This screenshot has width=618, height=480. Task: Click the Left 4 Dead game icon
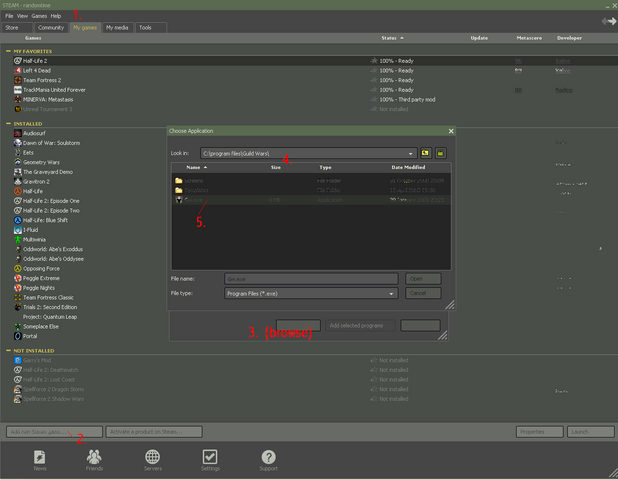[18, 71]
